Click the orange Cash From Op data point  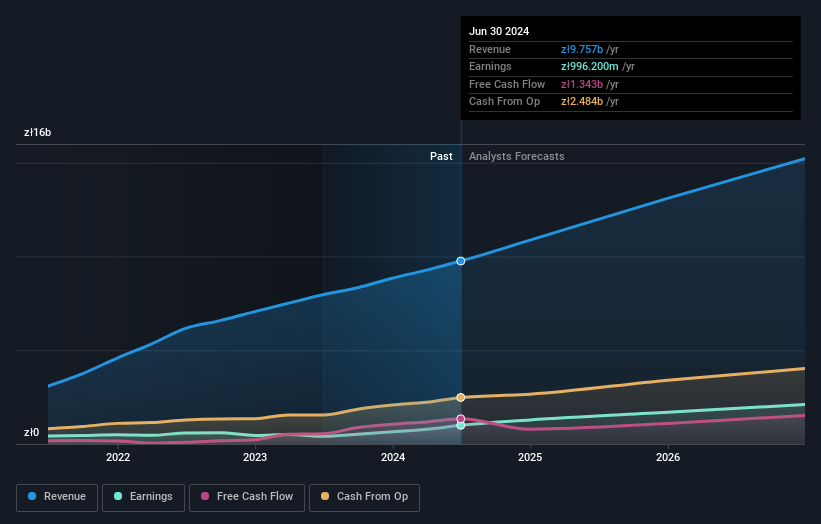click(461, 397)
